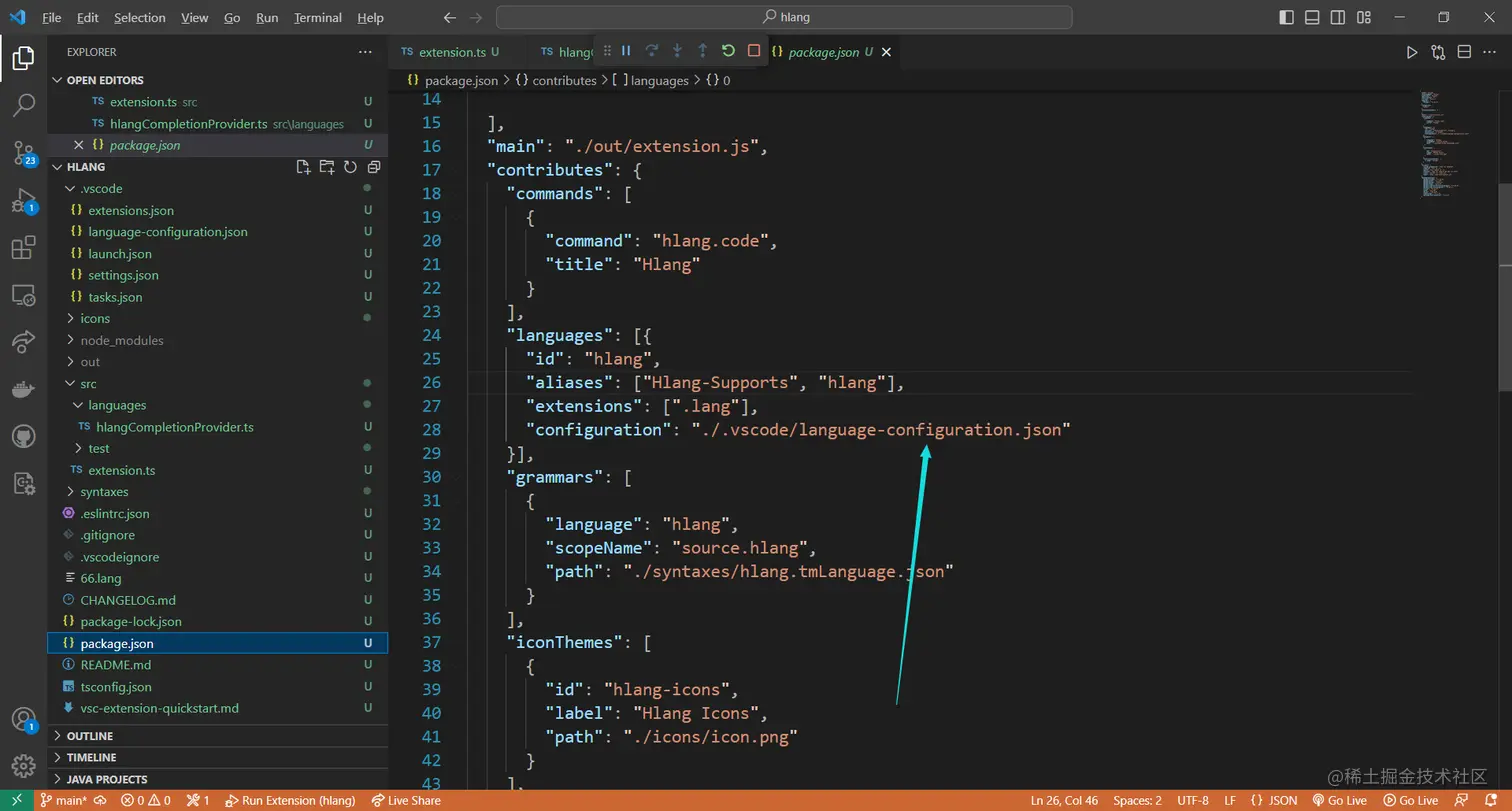The width and height of the screenshot is (1512, 811).
Task: Run the file with editor play icon
Action: [x=1412, y=52]
